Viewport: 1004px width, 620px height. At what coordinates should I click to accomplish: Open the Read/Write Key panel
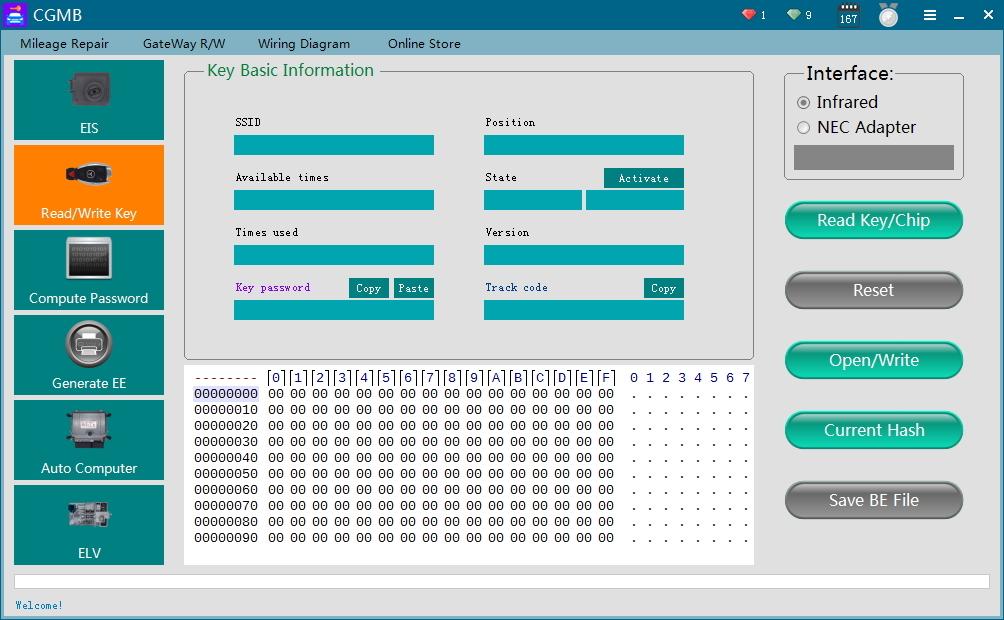[88, 185]
